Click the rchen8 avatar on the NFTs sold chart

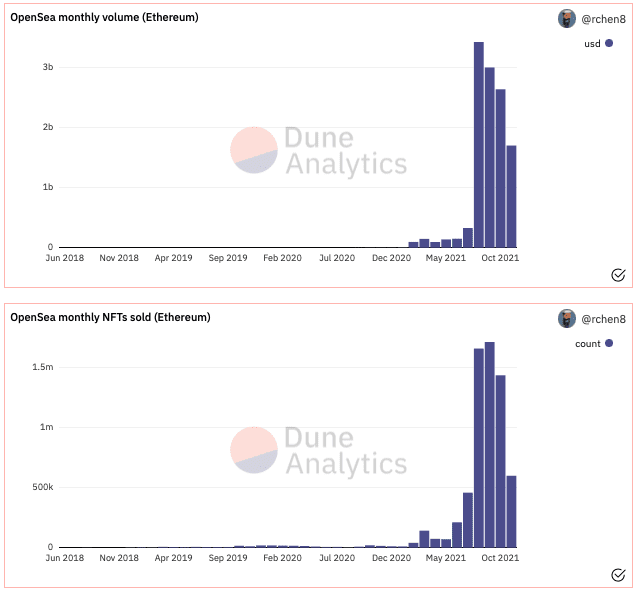tap(567, 319)
